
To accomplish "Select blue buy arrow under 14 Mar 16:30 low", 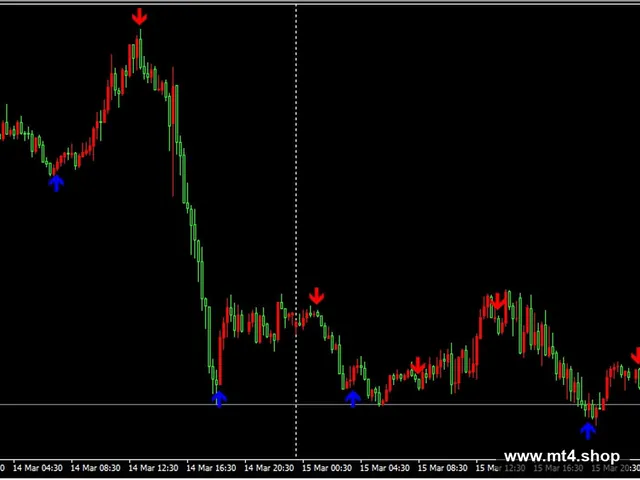I will pyautogui.click(x=219, y=399).
